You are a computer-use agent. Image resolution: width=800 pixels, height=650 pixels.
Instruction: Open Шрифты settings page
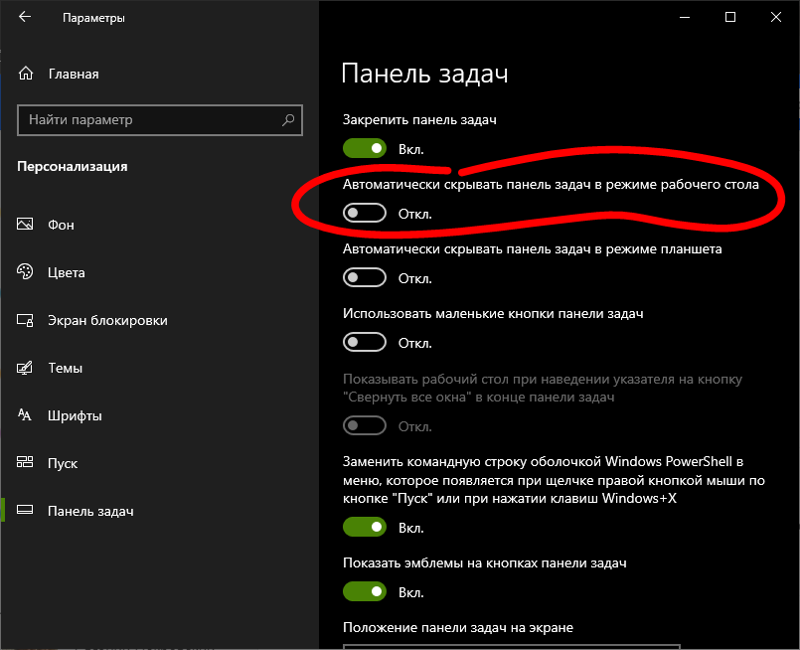point(159,415)
